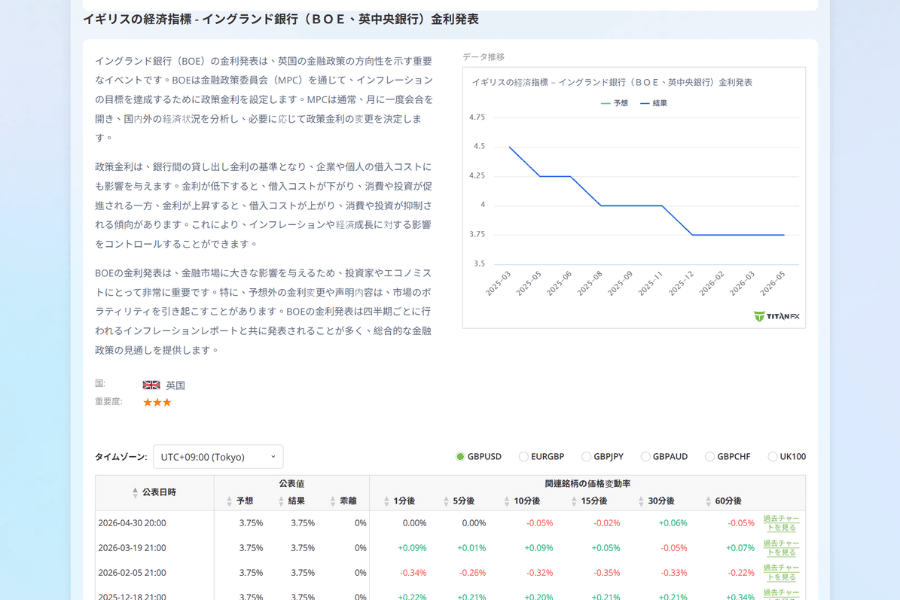Open 過去チャートを見る link for 2026-03-19 row
The width and height of the screenshot is (900, 600).
click(781, 548)
